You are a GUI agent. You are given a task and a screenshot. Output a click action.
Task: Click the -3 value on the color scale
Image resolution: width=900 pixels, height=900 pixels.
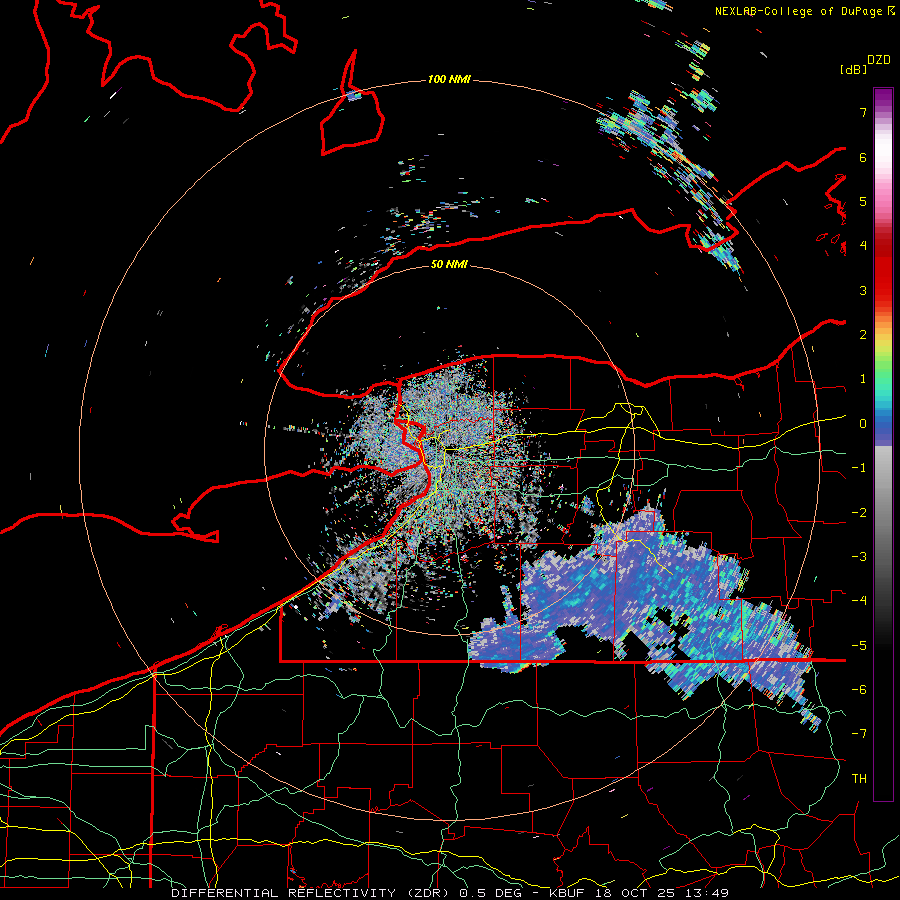[x=859, y=557]
